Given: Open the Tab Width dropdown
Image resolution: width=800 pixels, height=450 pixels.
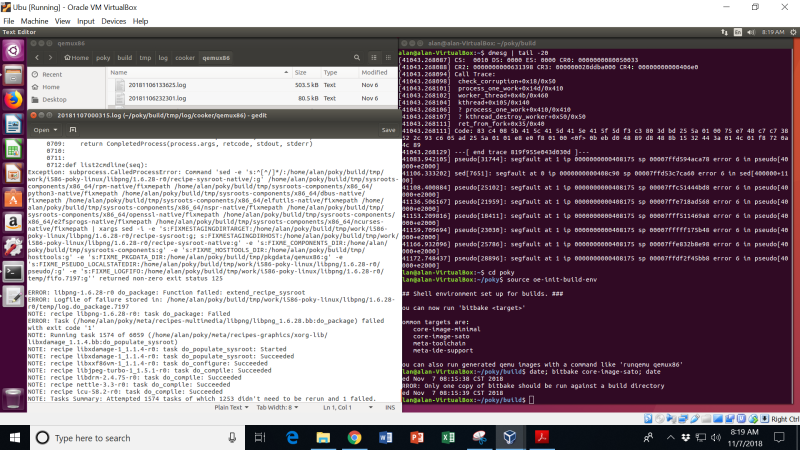Looking at the screenshot, I should [x=277, y=407].
